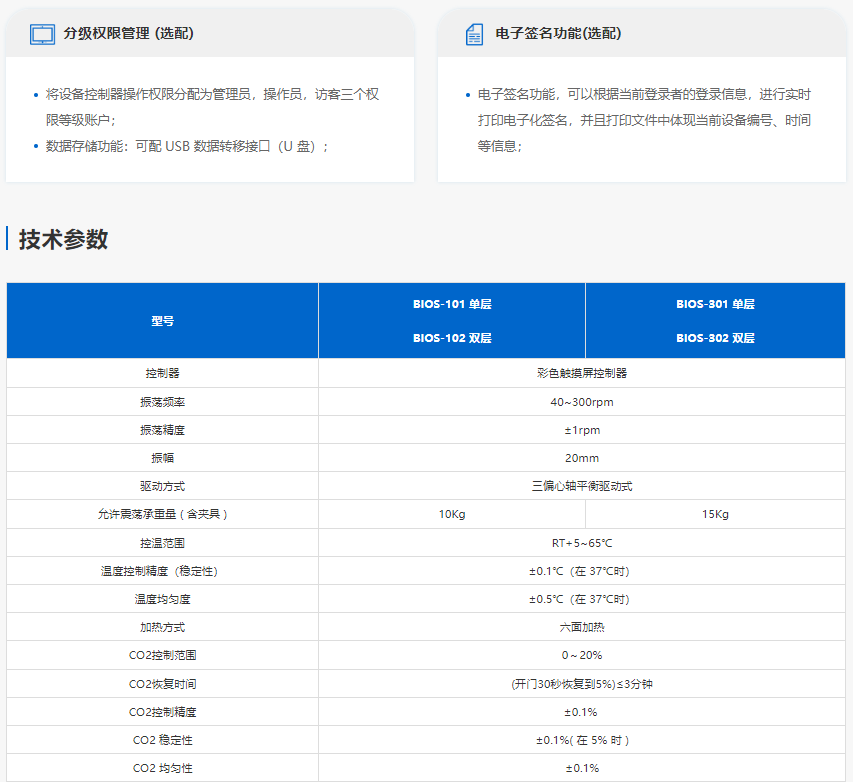Click the 型号 table header cell
This screenshot has width=853, height=782.
pos(162,321)
